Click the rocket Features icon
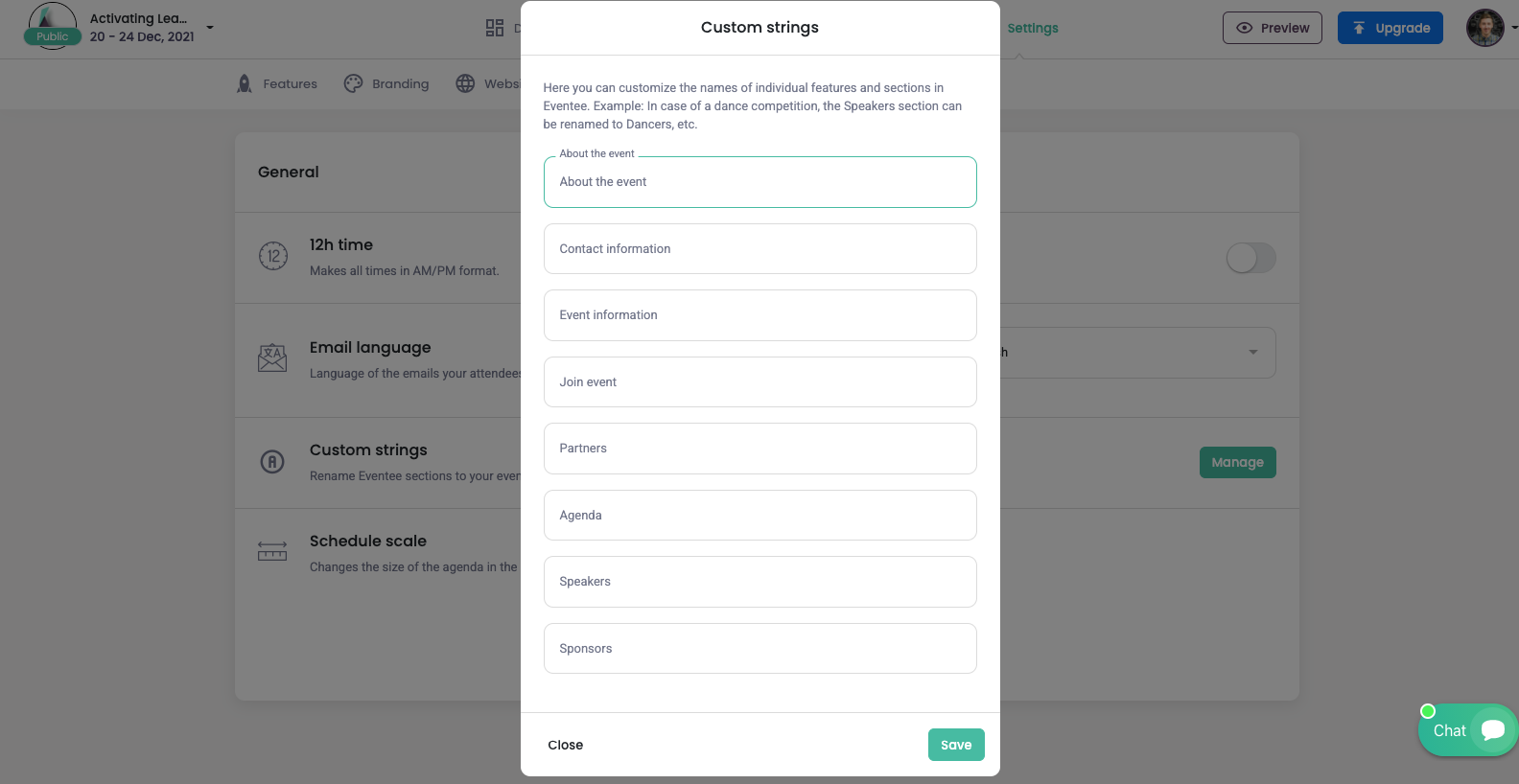The width and height of the screenshot is (1519, 784). pyautogui.click(x=245, y=83)
